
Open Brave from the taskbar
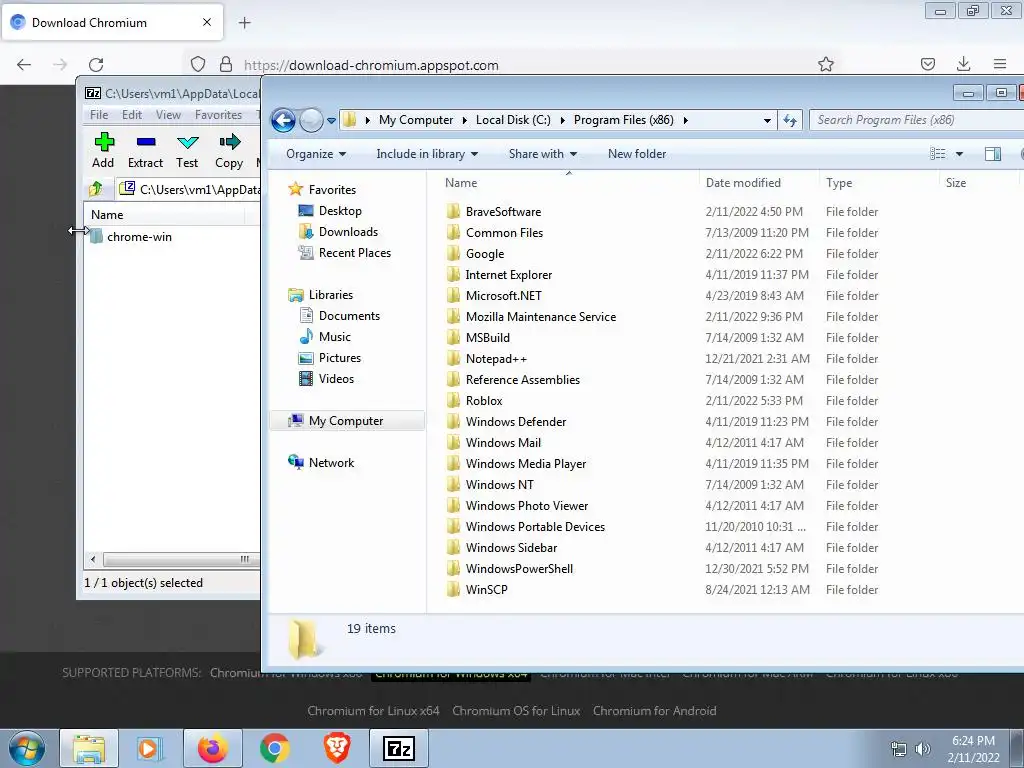(x=337, y=748)
